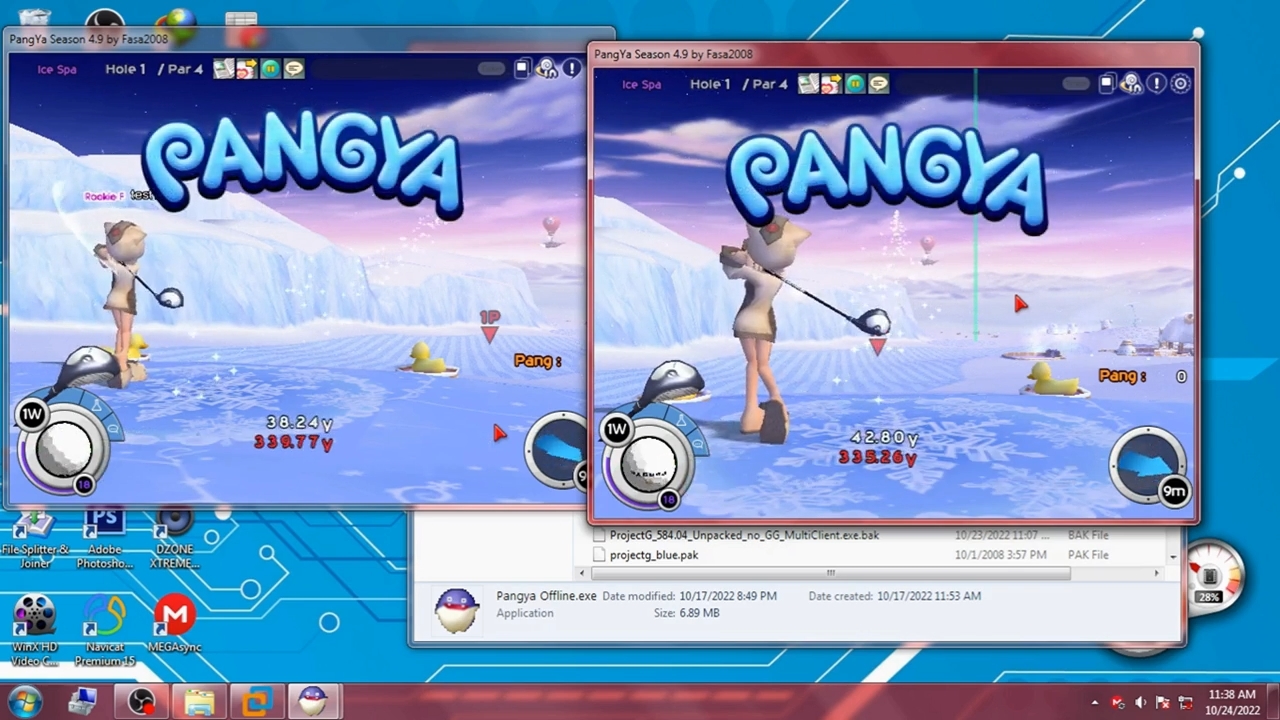Click the scroll-right arrow in the Explorer file list
Viewport: 1280px width, 720px height.
[x=1157, y=573]
